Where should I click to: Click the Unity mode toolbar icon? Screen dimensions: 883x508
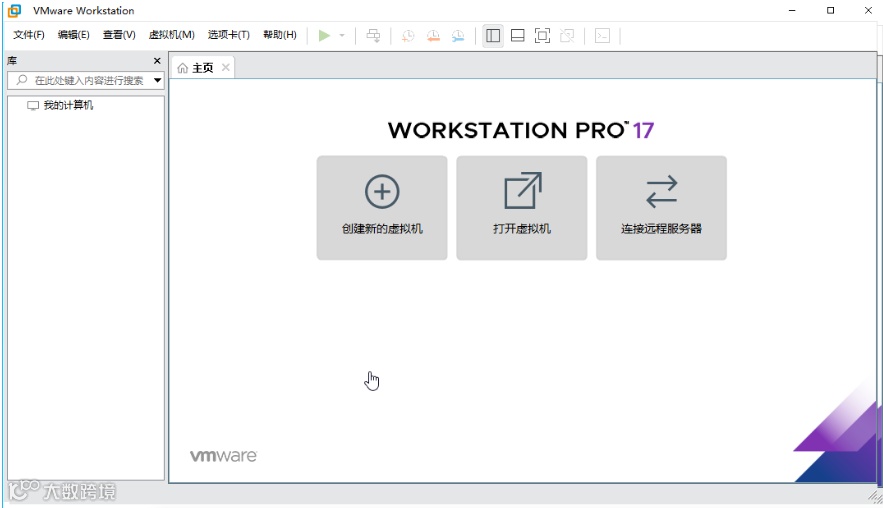tap(567, 35)
